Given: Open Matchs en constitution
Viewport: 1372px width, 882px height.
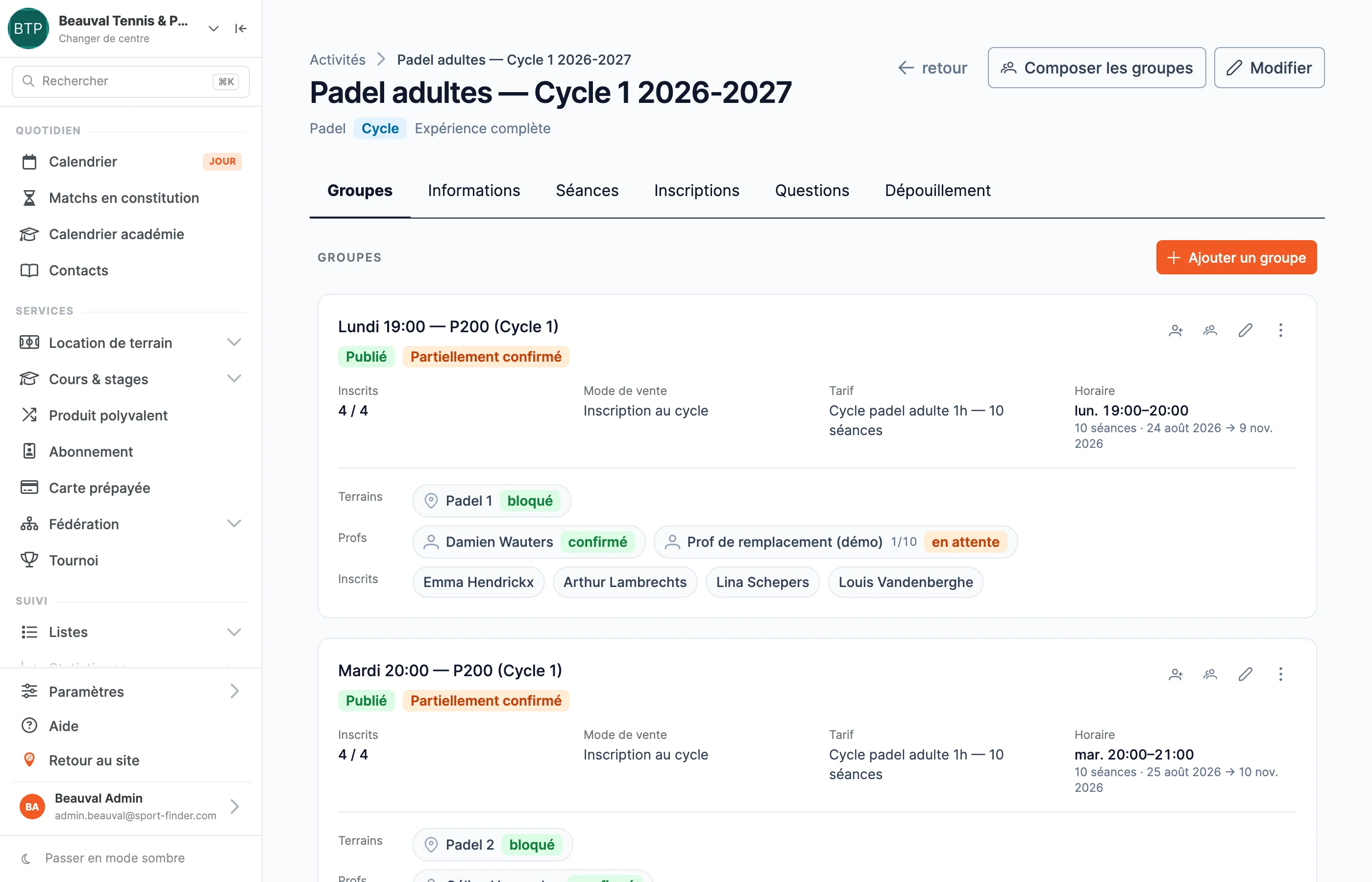Looking at the screenshot, I should pyautogui.click(x=130, y=197).
